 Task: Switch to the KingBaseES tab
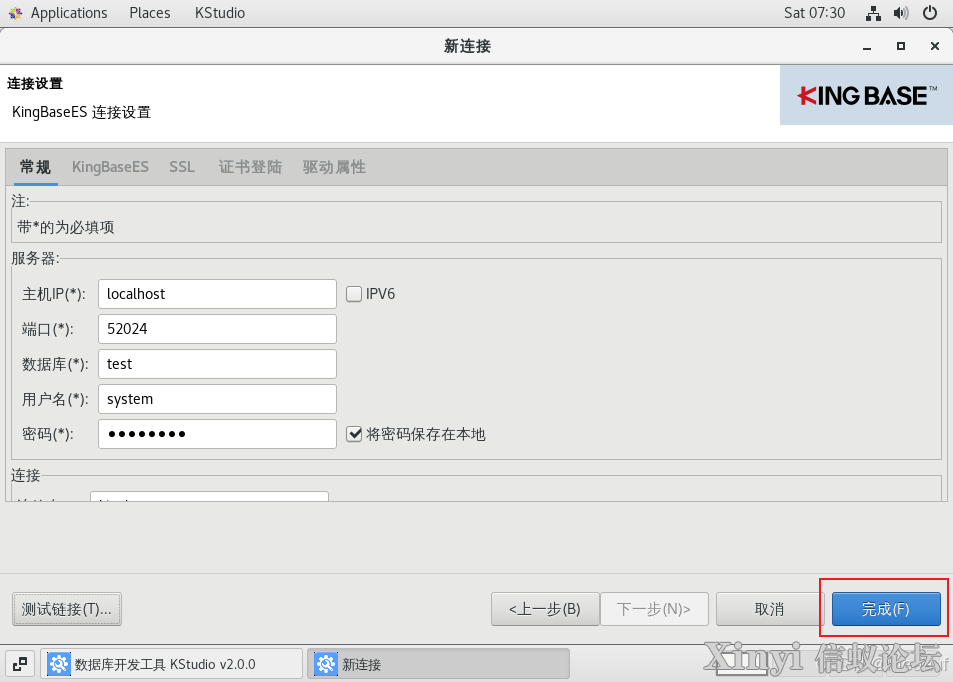110,167
